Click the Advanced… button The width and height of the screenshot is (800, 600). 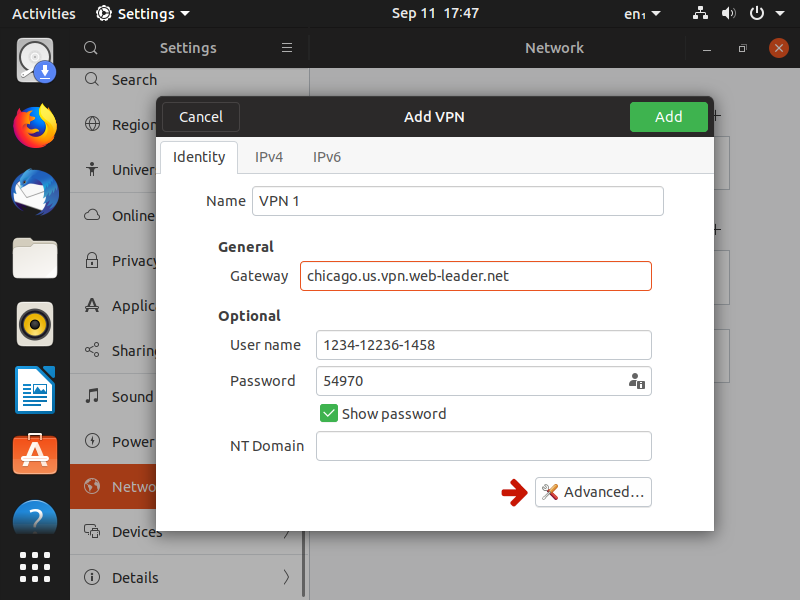(x=593, y=492)
